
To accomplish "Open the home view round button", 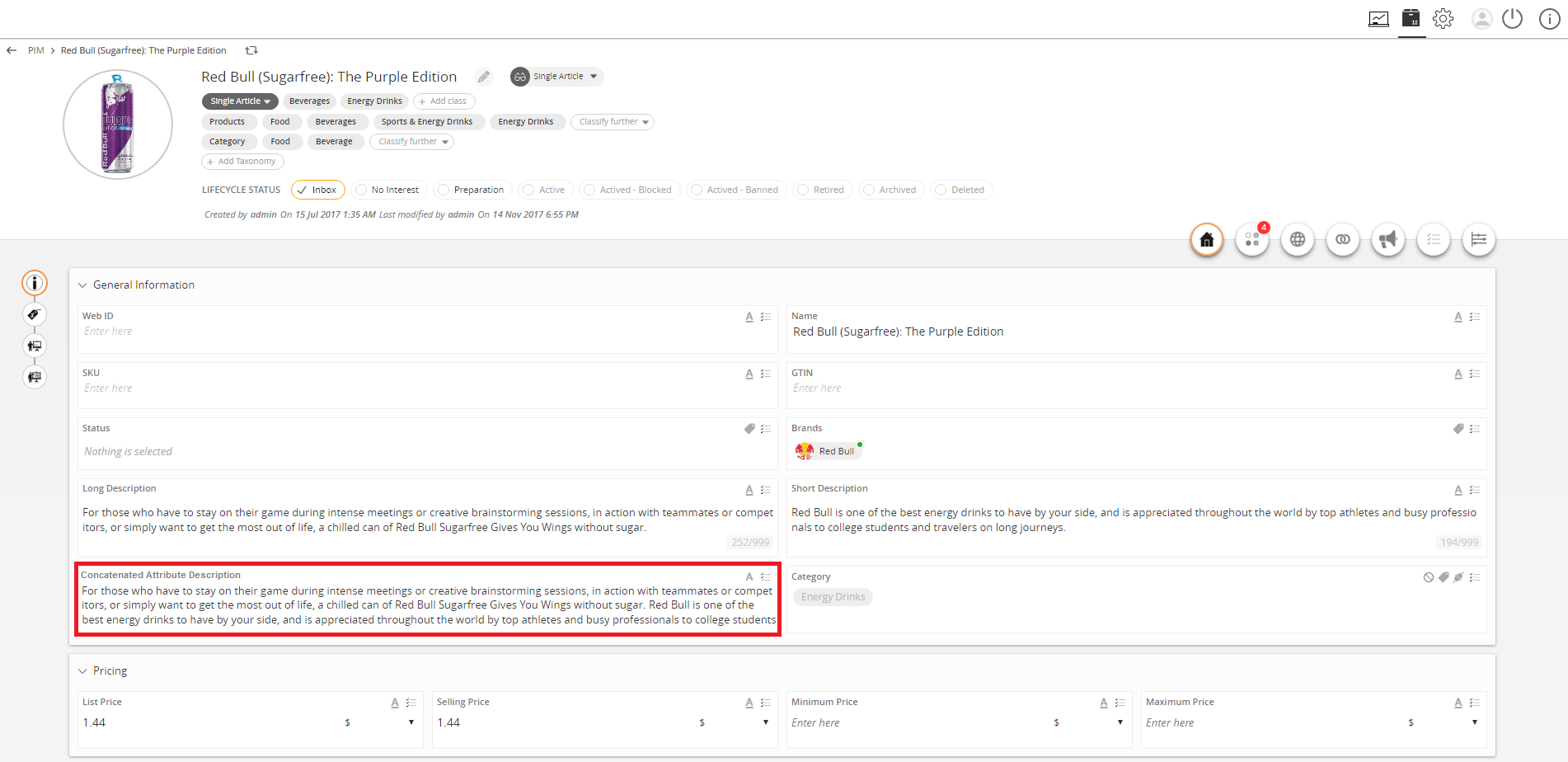I will click(x=1207, y=240).
